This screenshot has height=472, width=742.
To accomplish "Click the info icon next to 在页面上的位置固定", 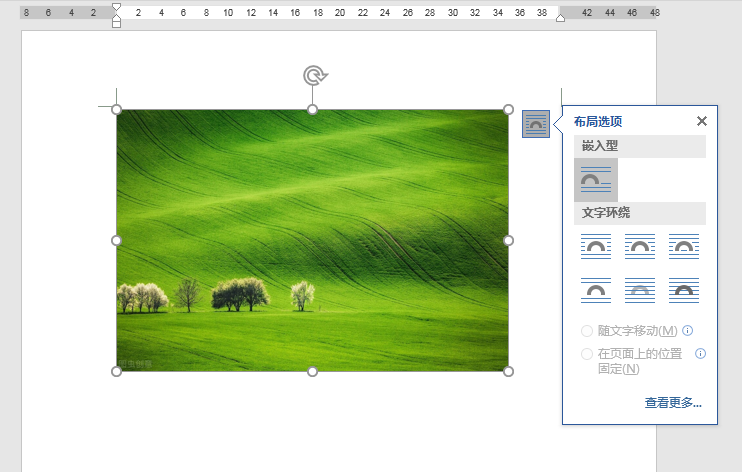I will [x=700, y=354].
